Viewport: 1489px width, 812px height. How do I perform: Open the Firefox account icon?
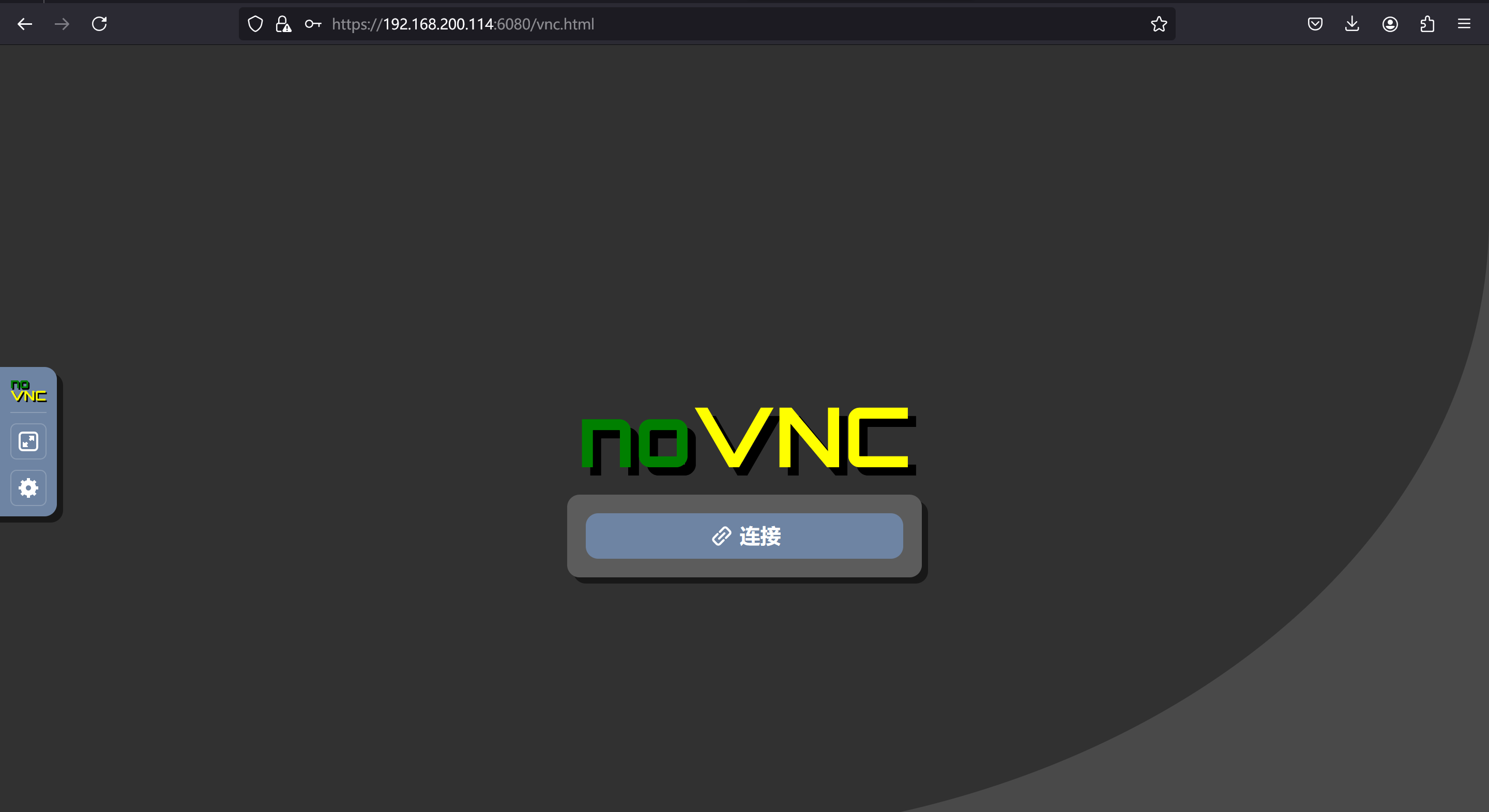point(1390,24)
